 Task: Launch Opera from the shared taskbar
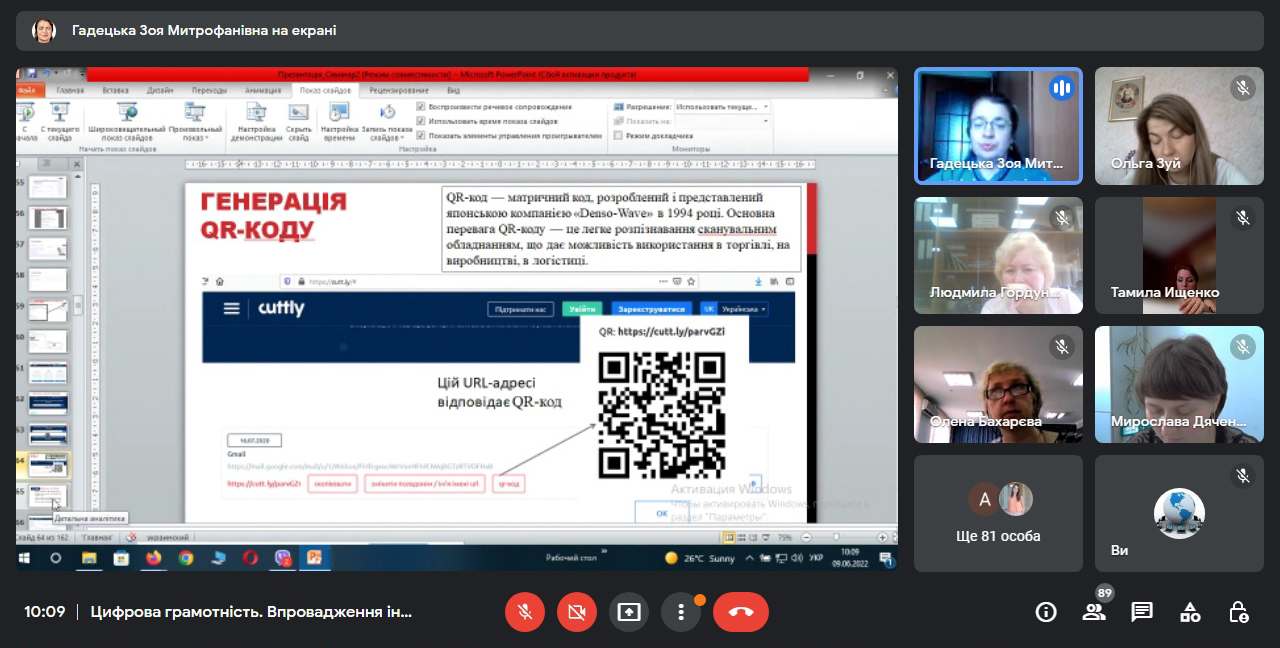(250, 558)
